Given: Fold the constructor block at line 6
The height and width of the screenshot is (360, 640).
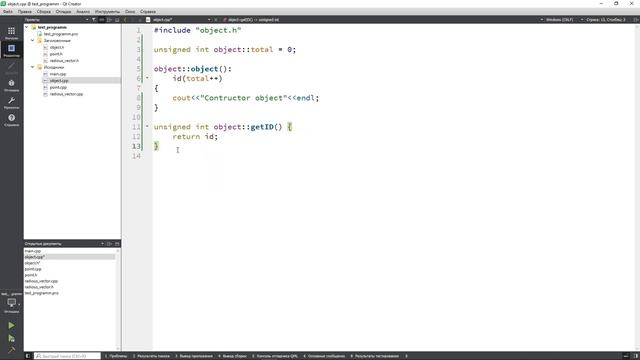Looking at the screenshot, I should (x=147, y=78).
